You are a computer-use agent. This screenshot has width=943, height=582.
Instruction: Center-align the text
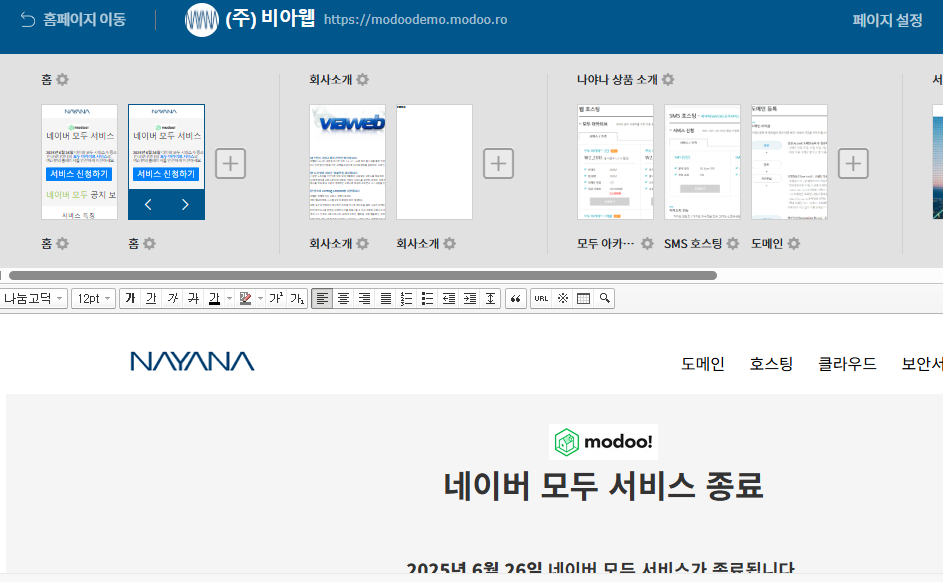coord(343,298)
